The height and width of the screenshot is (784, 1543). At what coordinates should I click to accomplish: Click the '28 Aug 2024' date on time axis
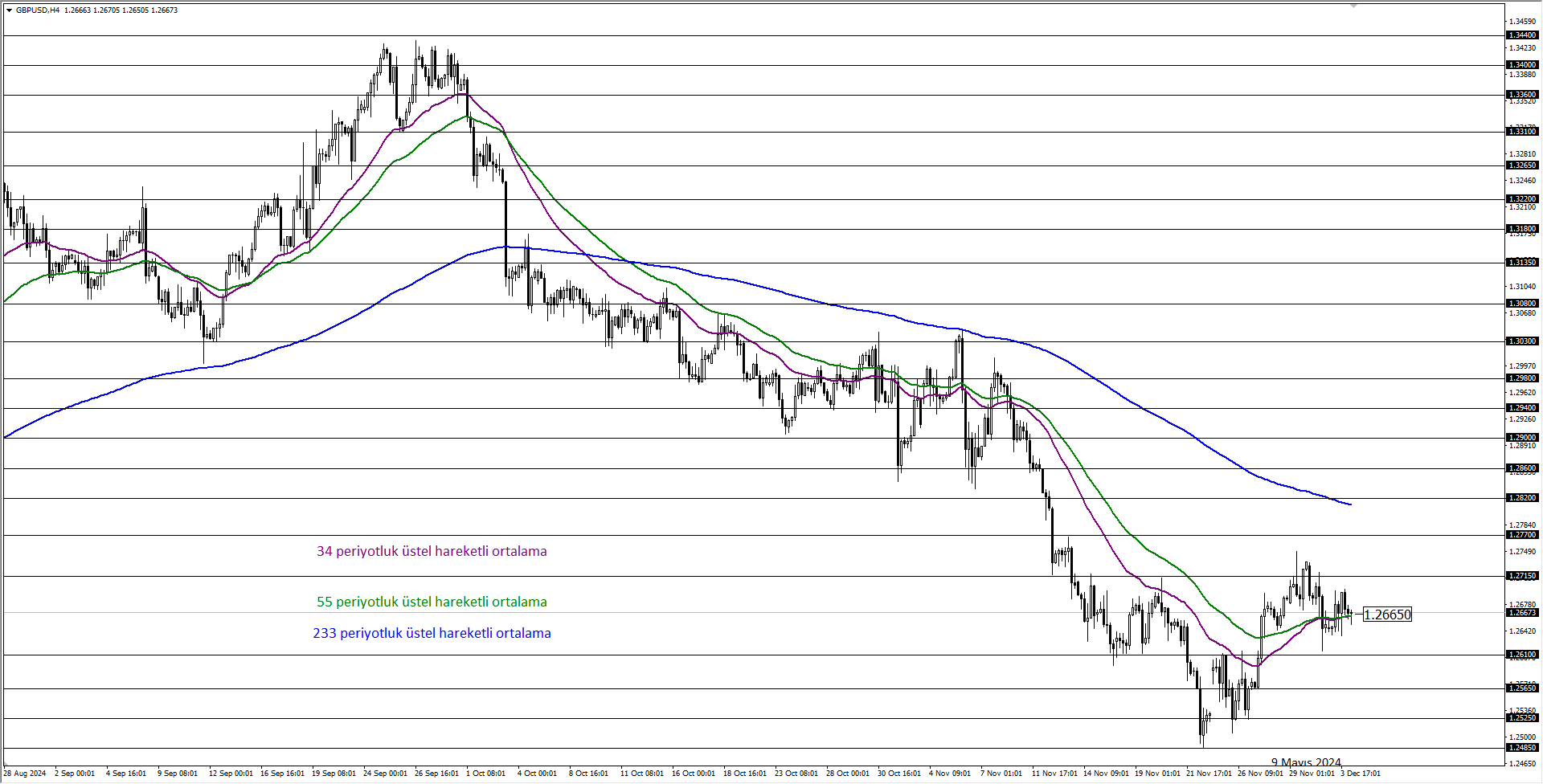(x=25, y=774)
